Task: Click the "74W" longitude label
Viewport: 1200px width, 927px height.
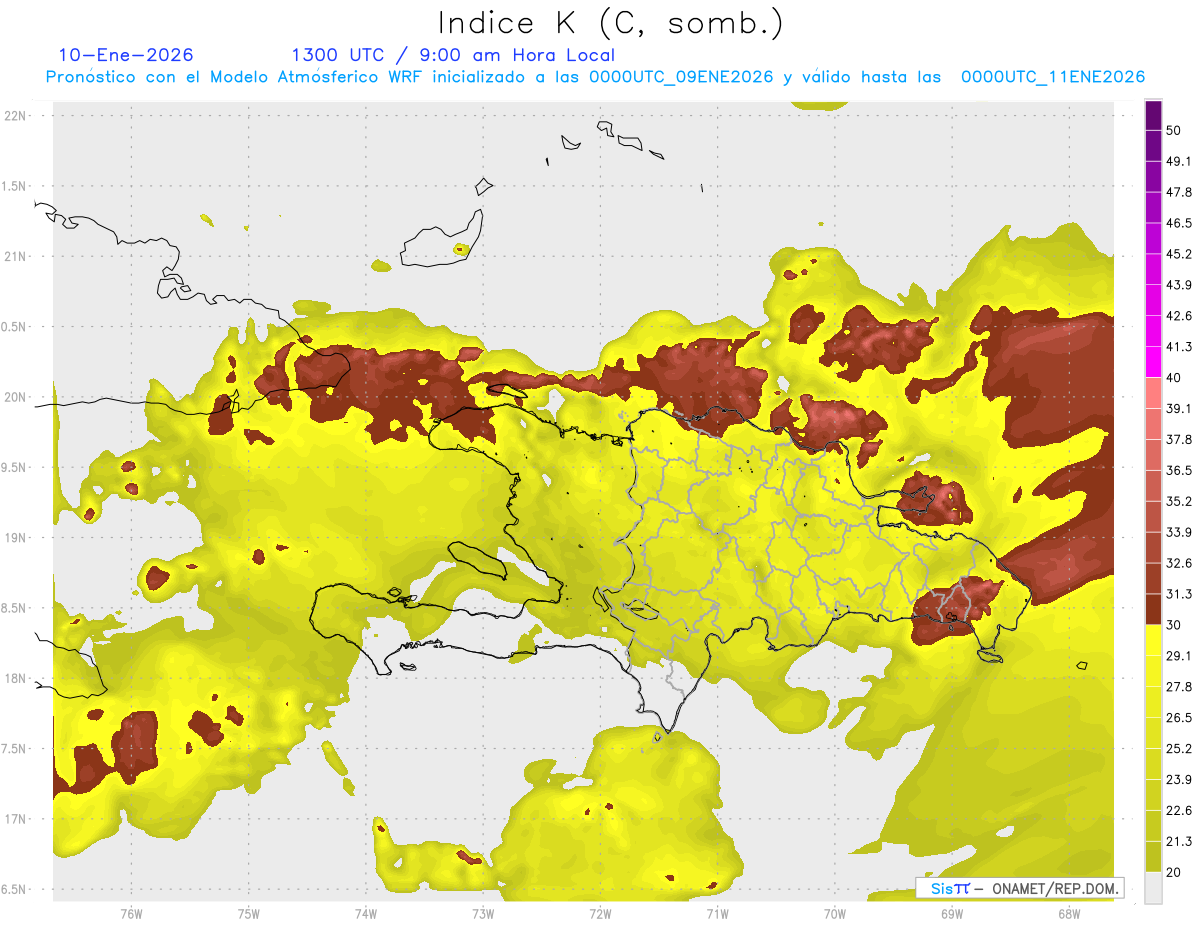Action: (365, 913)
